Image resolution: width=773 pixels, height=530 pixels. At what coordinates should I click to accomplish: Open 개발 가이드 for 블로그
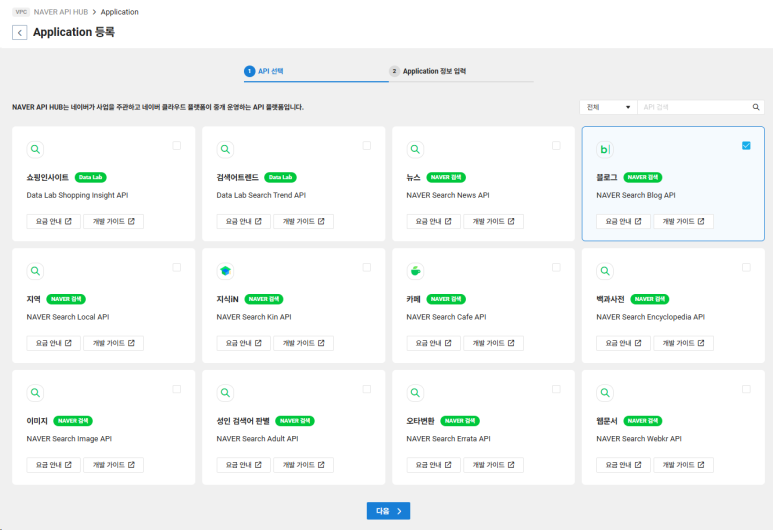pos(683,221)
